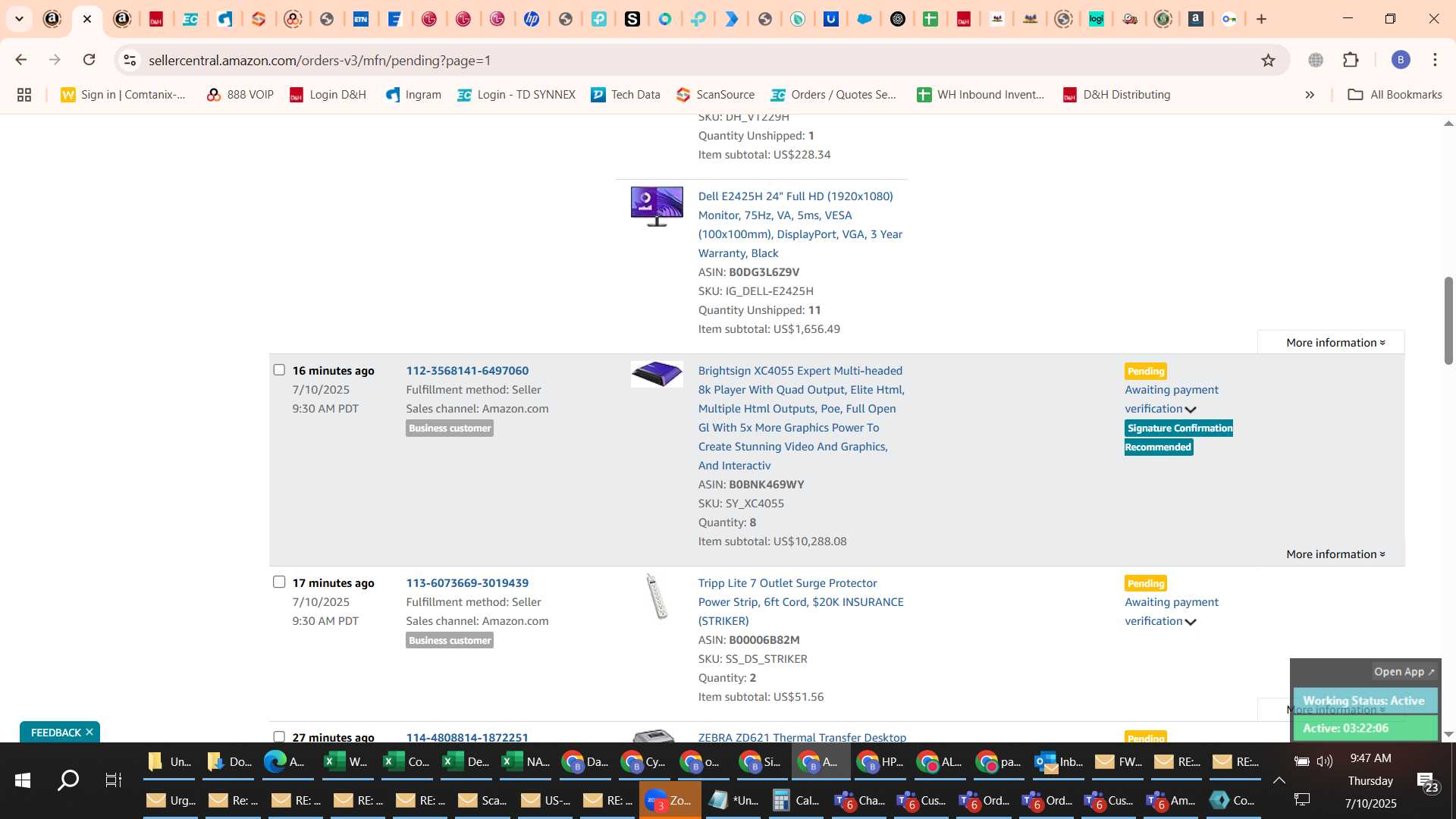Close the active Seller Central tab
Image resolution: width=1456 pixels, height=819 pixels.
[x=87, y=19]
